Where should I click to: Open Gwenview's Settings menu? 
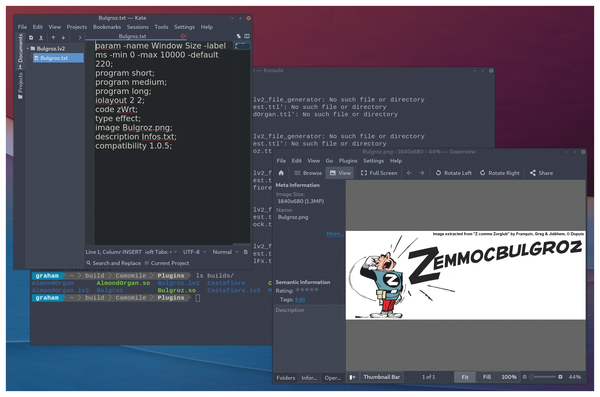pos(373,161)
